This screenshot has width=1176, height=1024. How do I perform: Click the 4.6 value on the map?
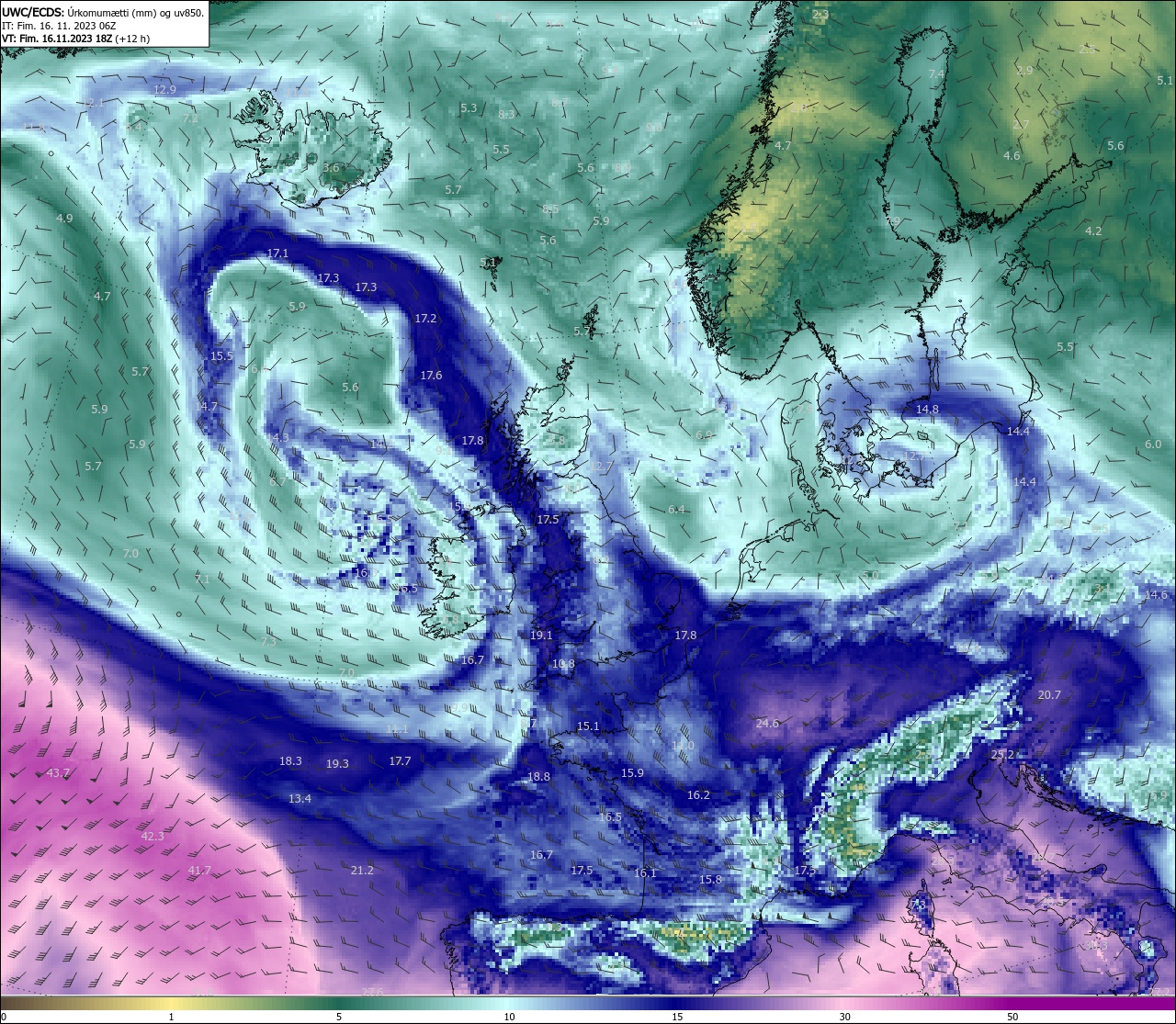[1012, 156]
